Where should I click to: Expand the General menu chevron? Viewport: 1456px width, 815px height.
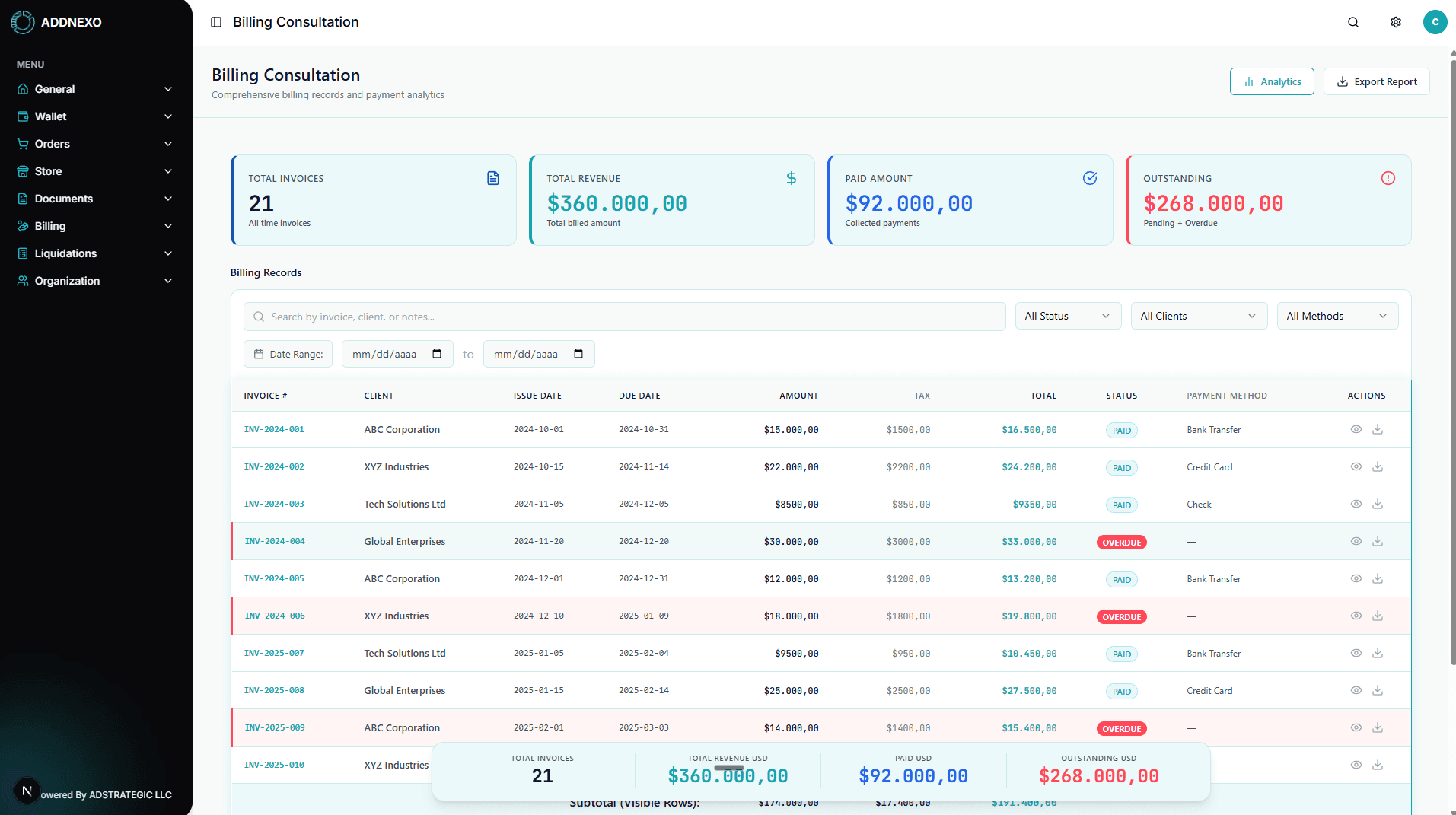tap(168, 89)
